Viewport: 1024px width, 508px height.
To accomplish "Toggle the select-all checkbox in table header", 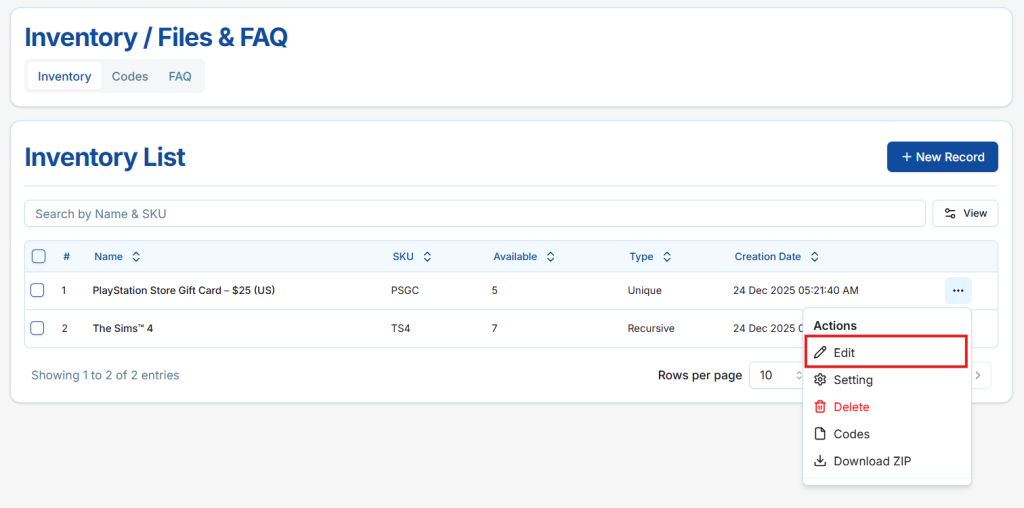I will (39, 257).
